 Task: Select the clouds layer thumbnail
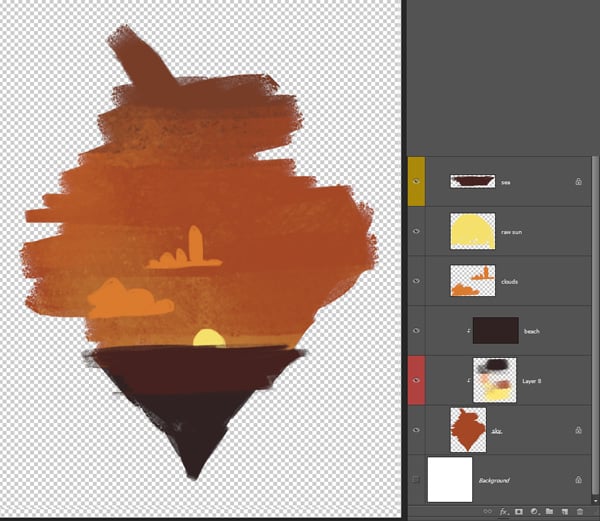(473, 281)
